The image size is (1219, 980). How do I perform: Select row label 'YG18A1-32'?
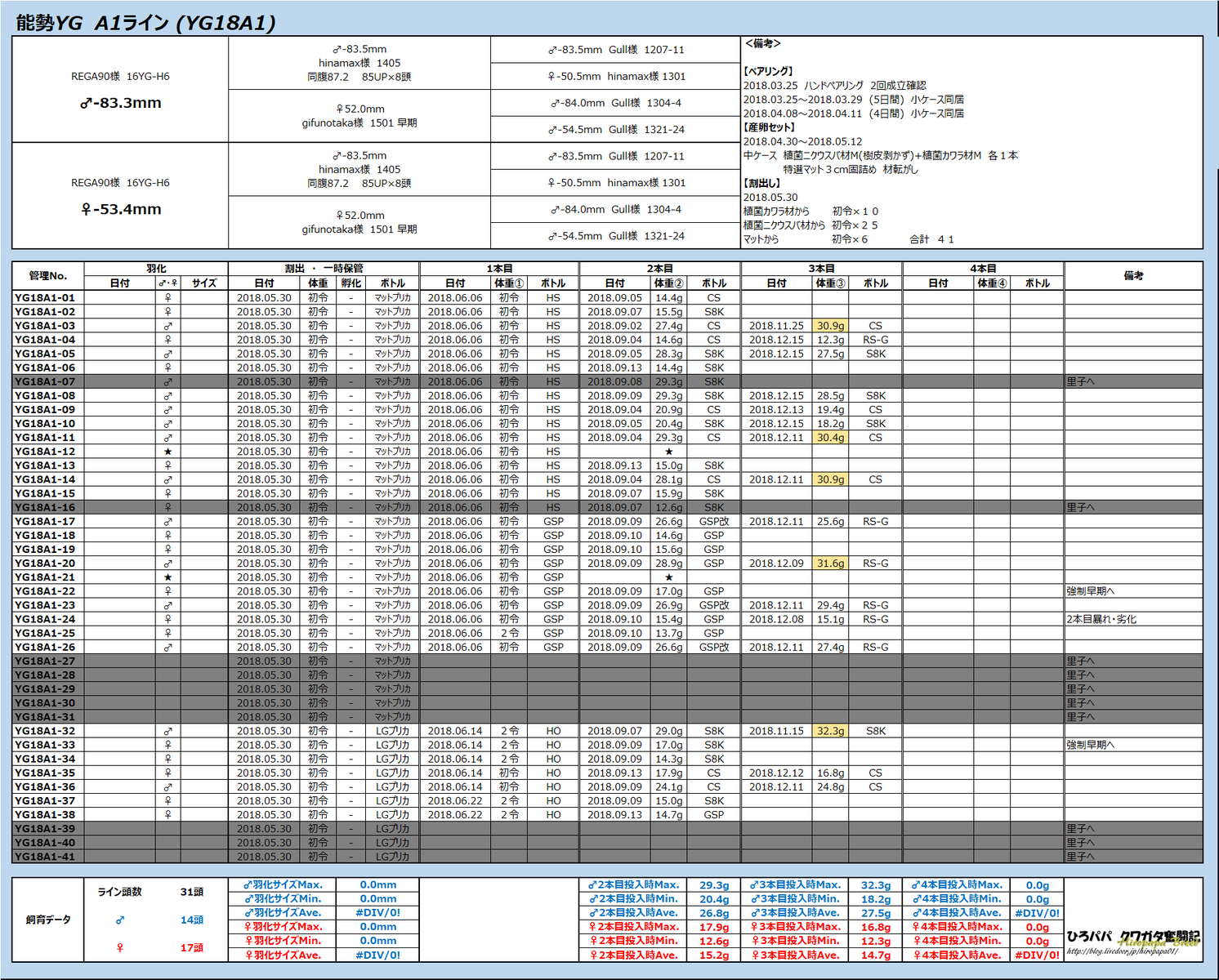click(45, 731)
